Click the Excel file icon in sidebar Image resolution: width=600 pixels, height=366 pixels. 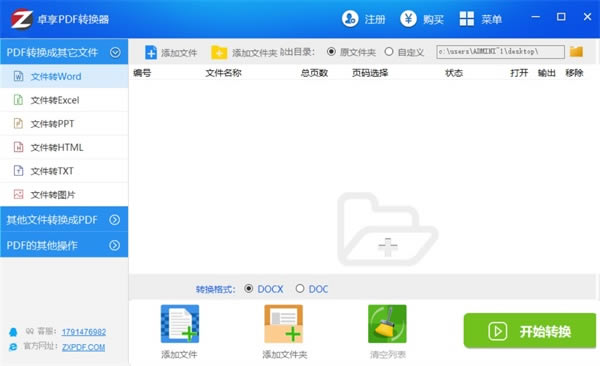click(18, 100)
